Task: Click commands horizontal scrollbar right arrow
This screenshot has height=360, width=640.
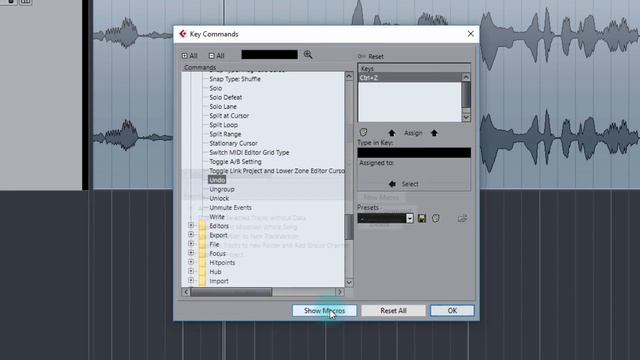Action: 340,292
